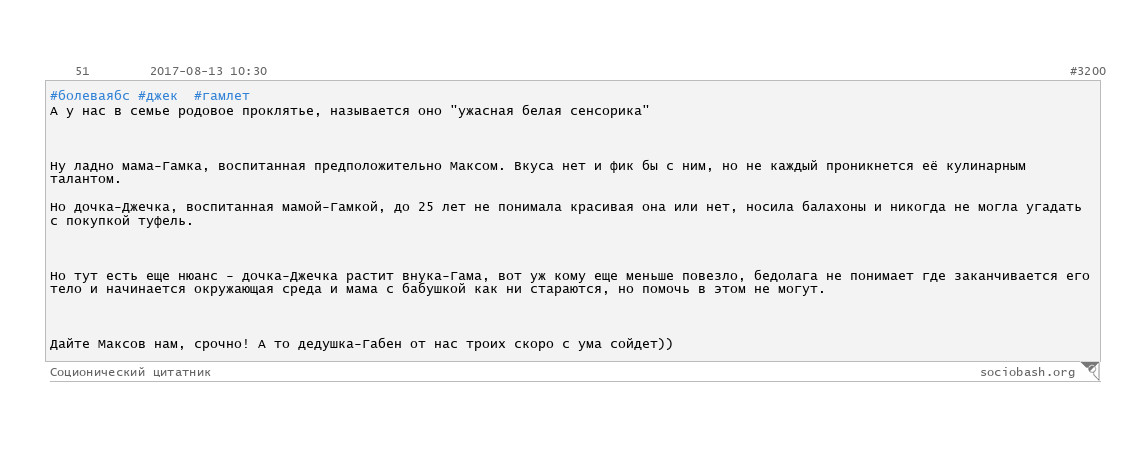
Task: Click the word "дедушка-Габен"
Action: point(349,344)
